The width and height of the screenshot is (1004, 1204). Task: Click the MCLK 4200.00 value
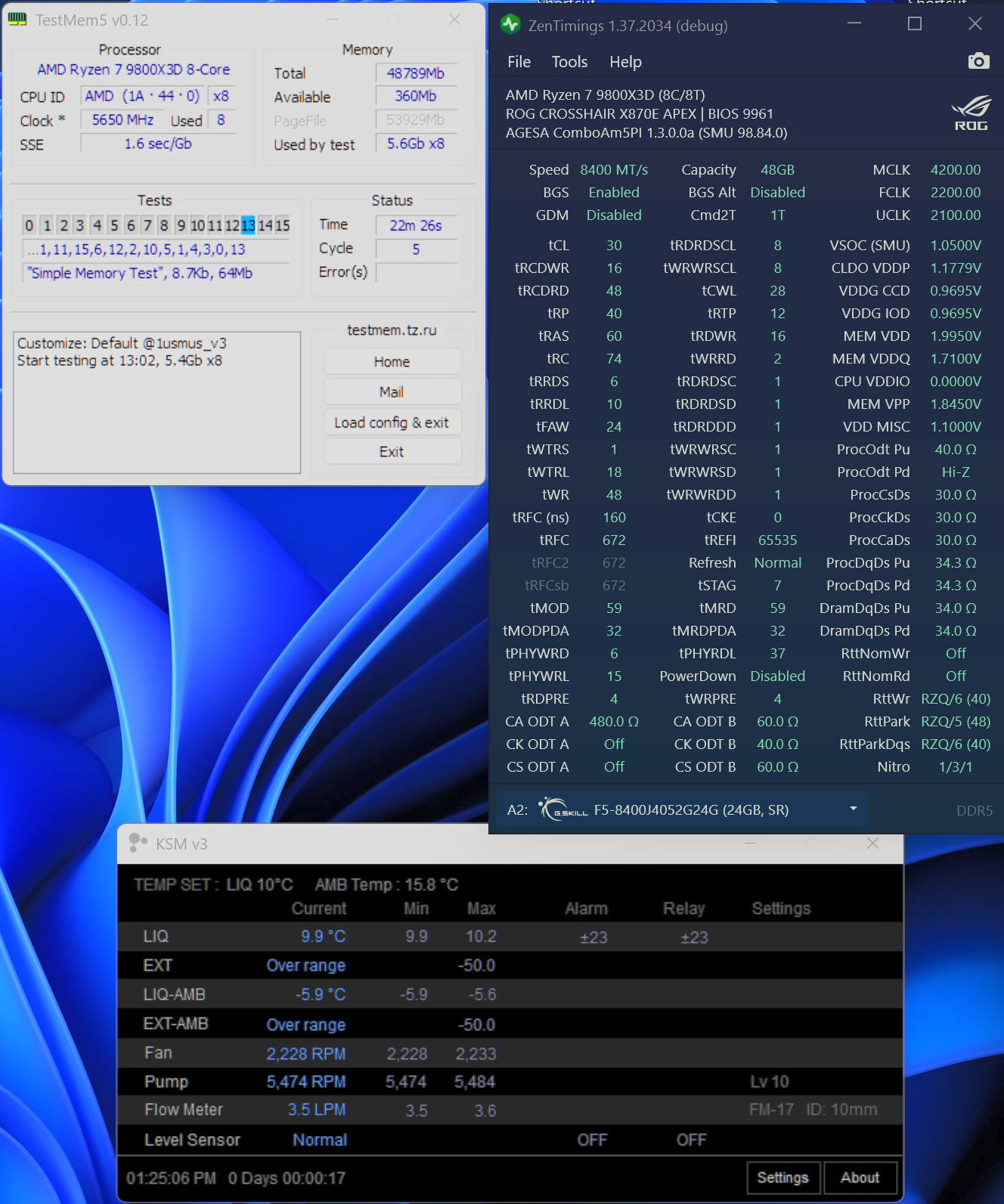coord(956,170)
